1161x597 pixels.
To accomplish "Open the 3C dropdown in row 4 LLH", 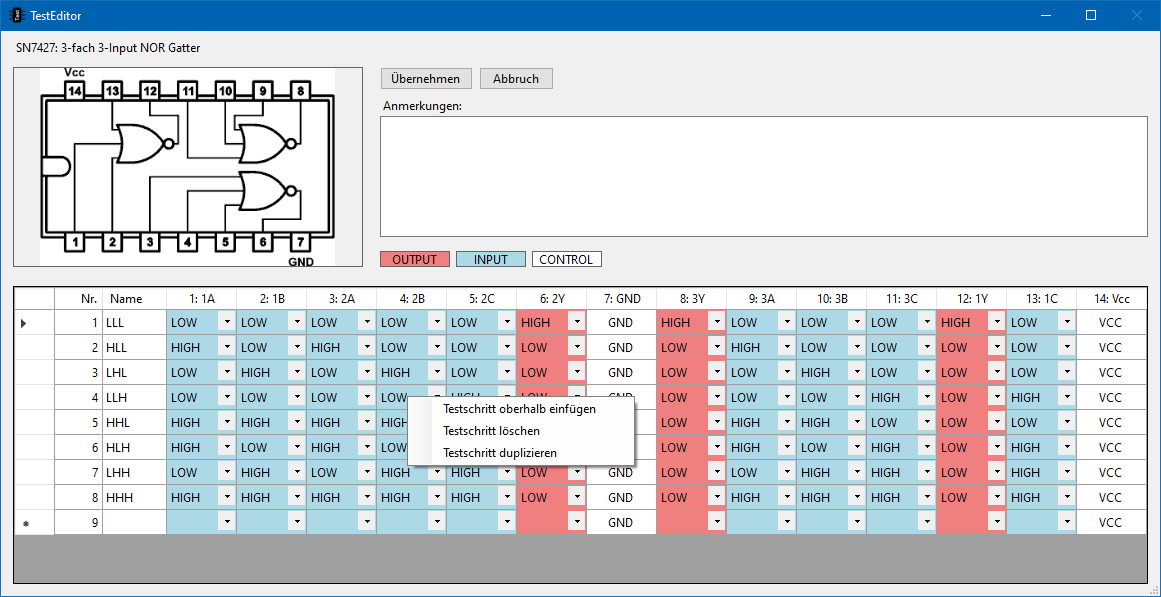I will (926, 398).
